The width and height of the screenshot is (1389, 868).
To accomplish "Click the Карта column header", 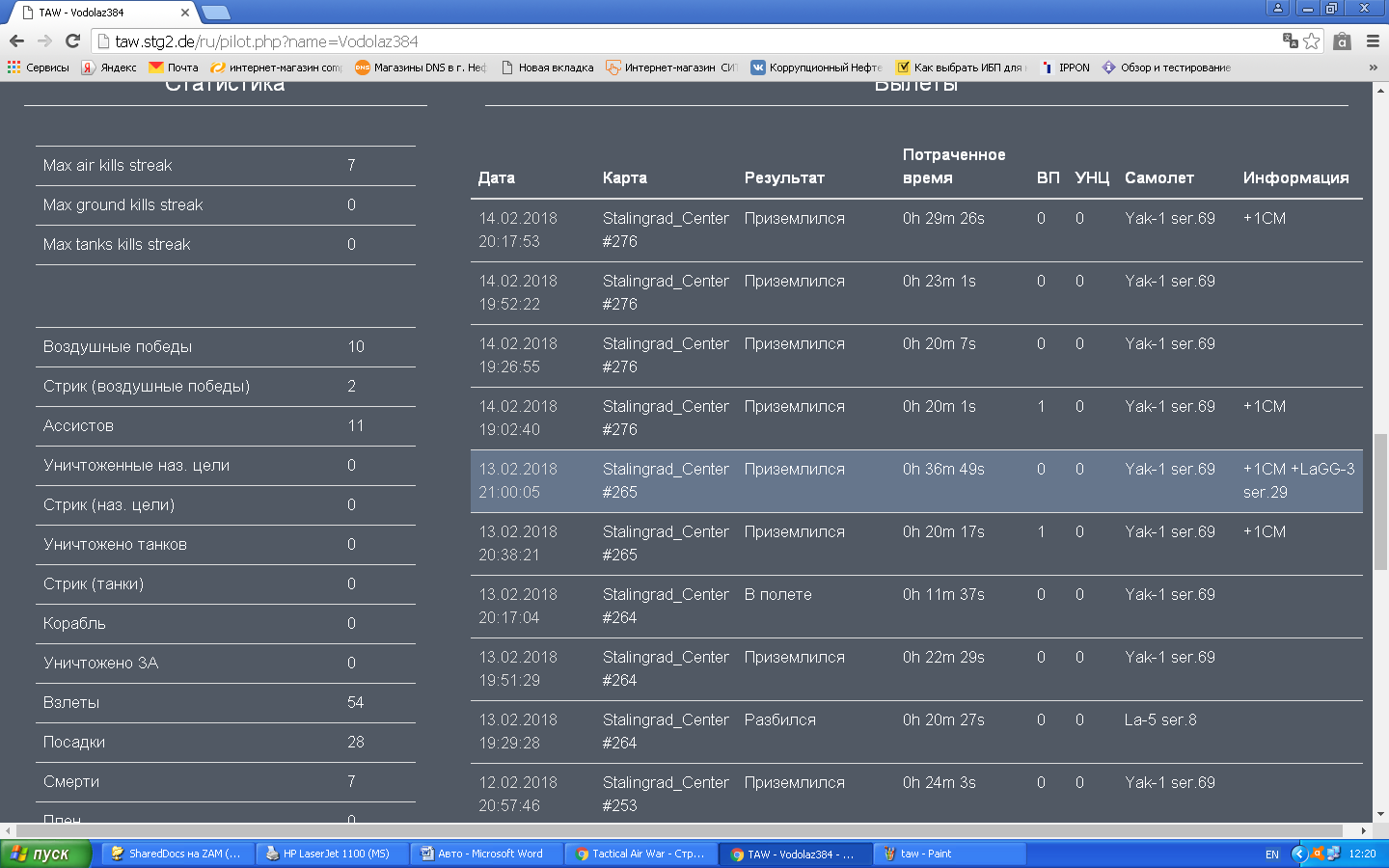I will 625,177.
